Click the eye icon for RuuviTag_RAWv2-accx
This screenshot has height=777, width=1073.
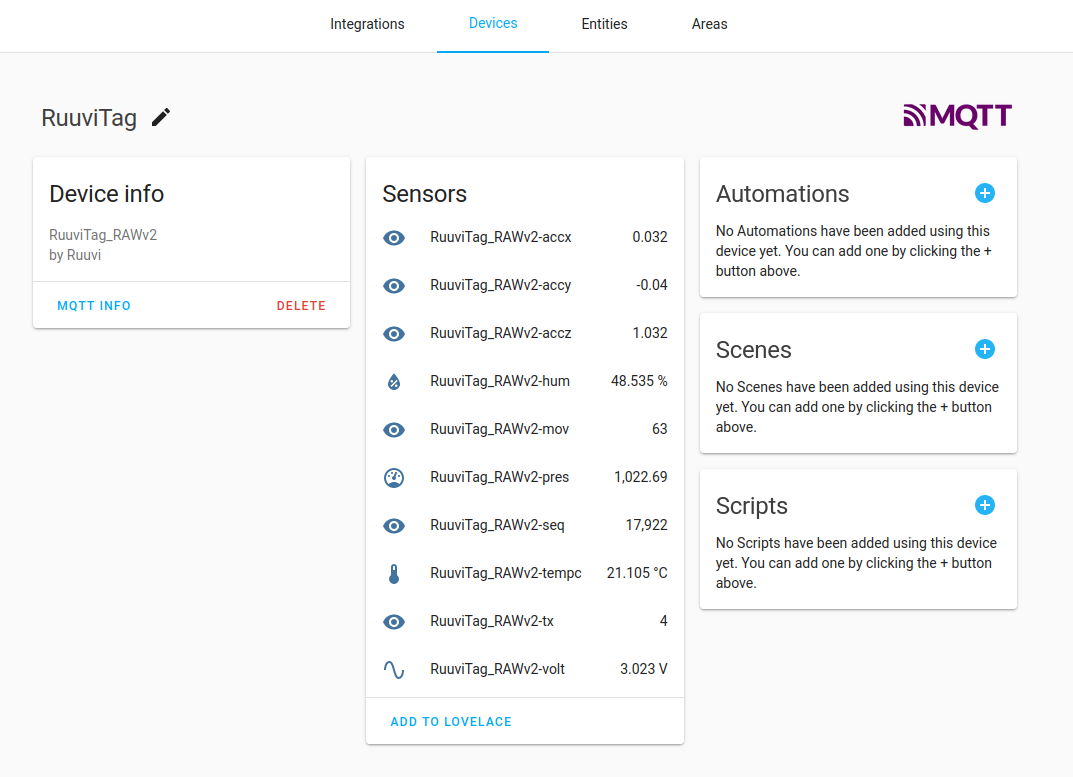394,238
